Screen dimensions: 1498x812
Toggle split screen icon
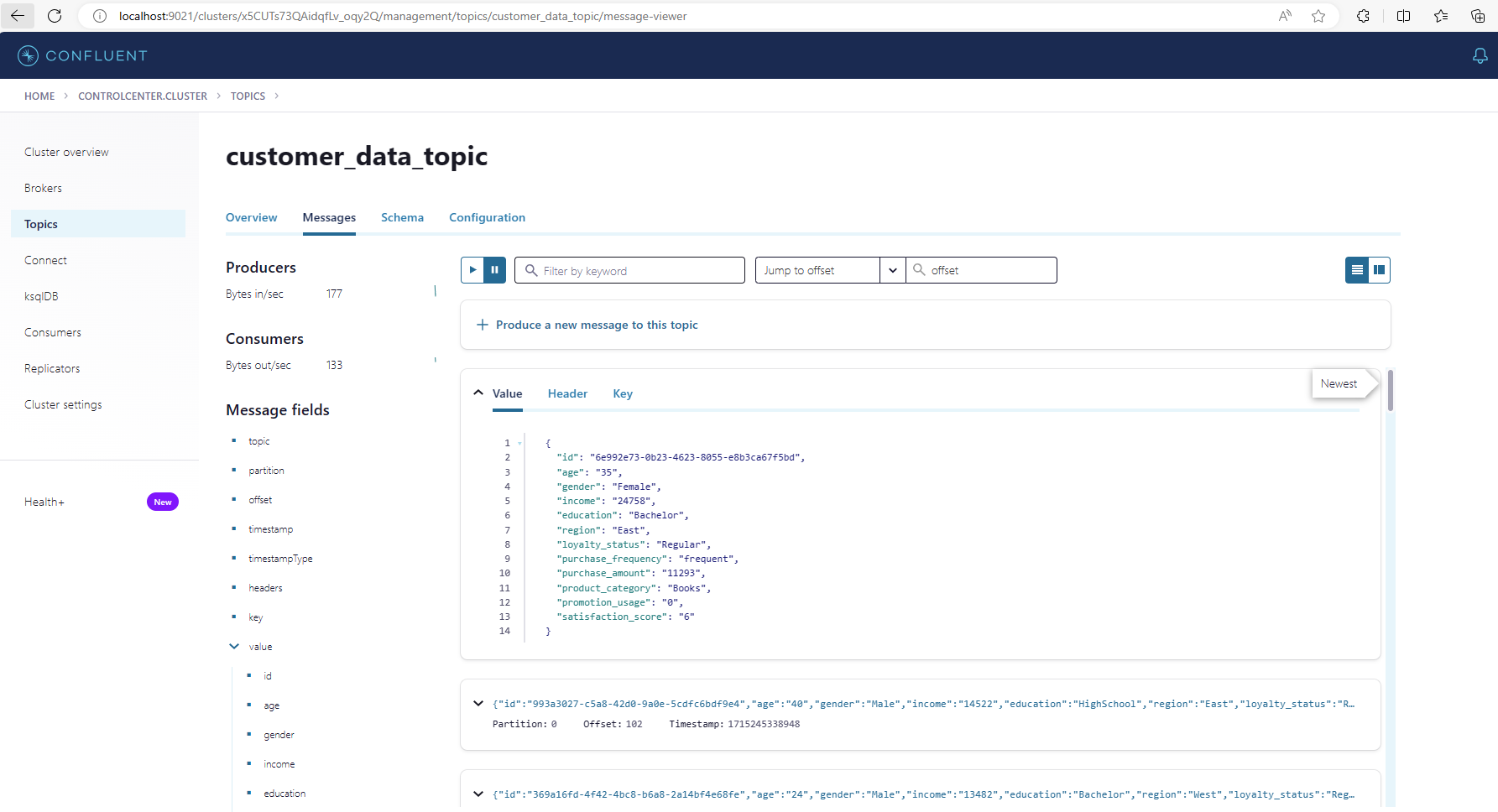(1403, 16)
